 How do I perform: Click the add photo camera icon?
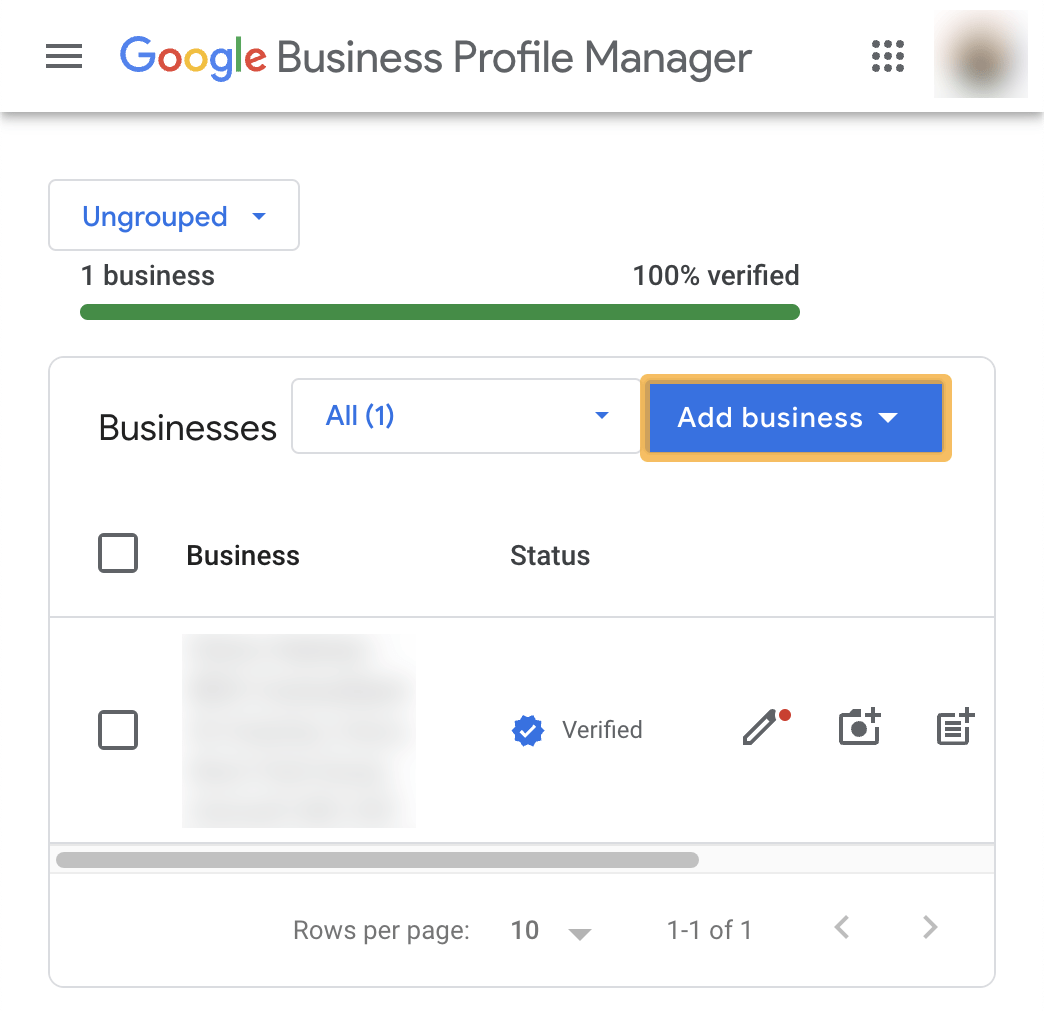(x=859, y=728)
